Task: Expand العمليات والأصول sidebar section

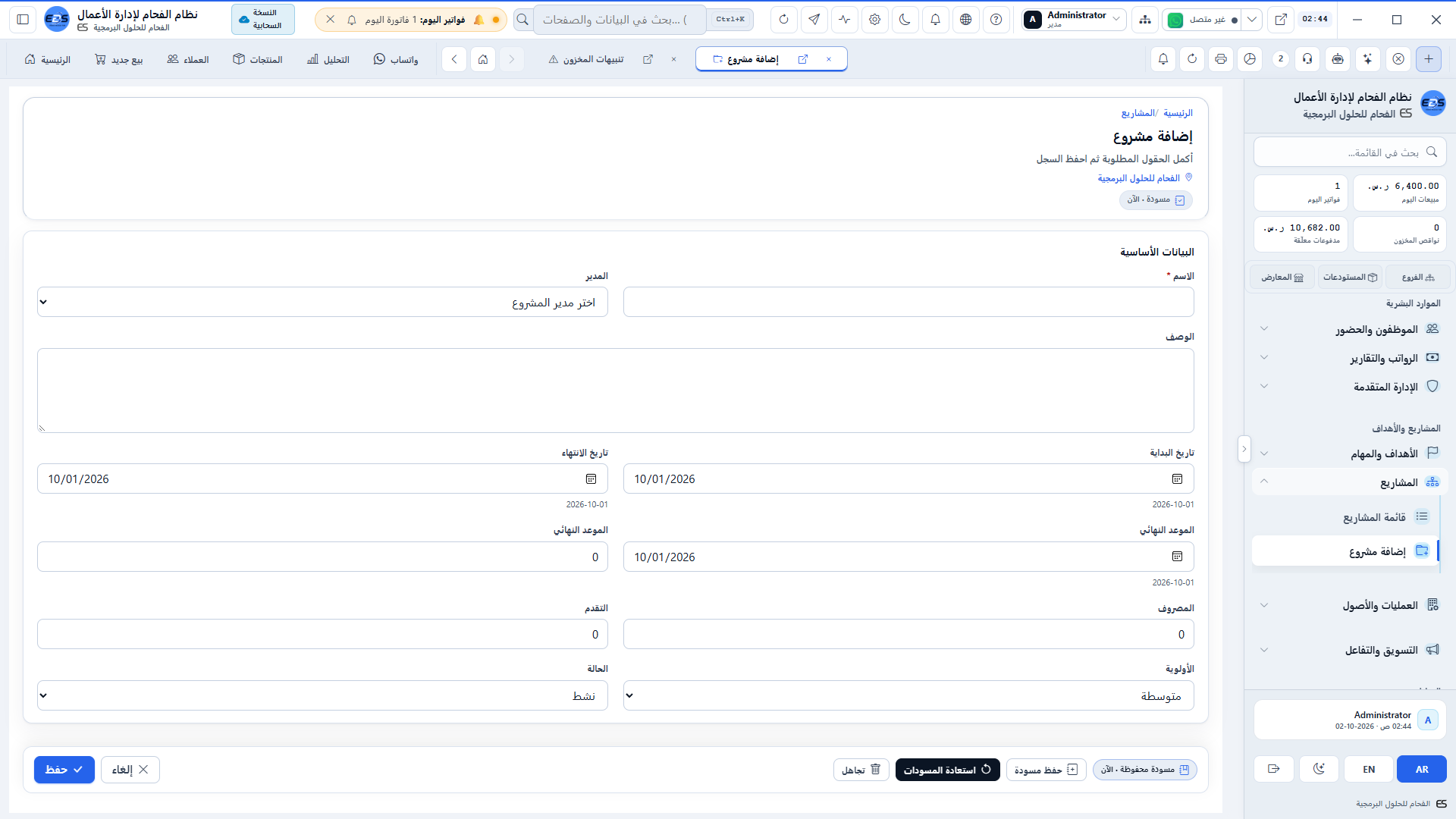Action: [x=1350, y=605]
